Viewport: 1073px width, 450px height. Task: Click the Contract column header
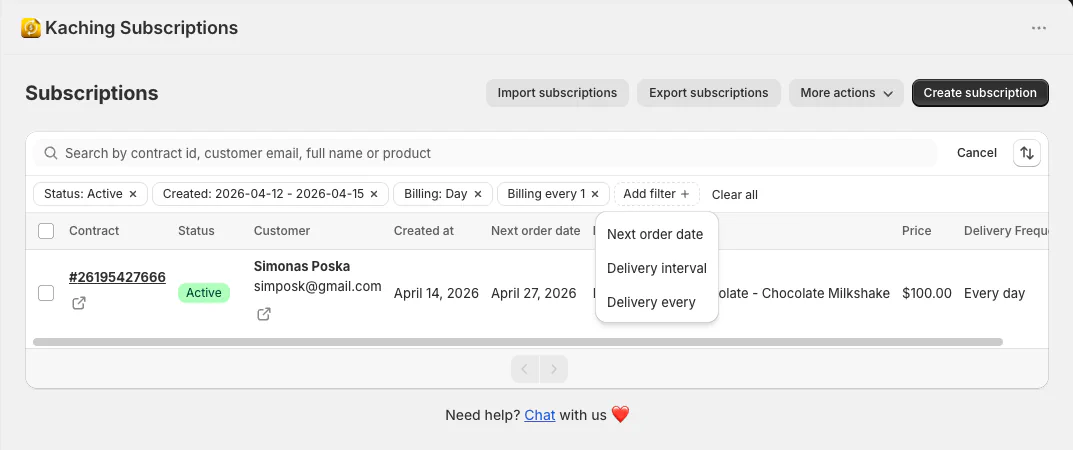94,231
